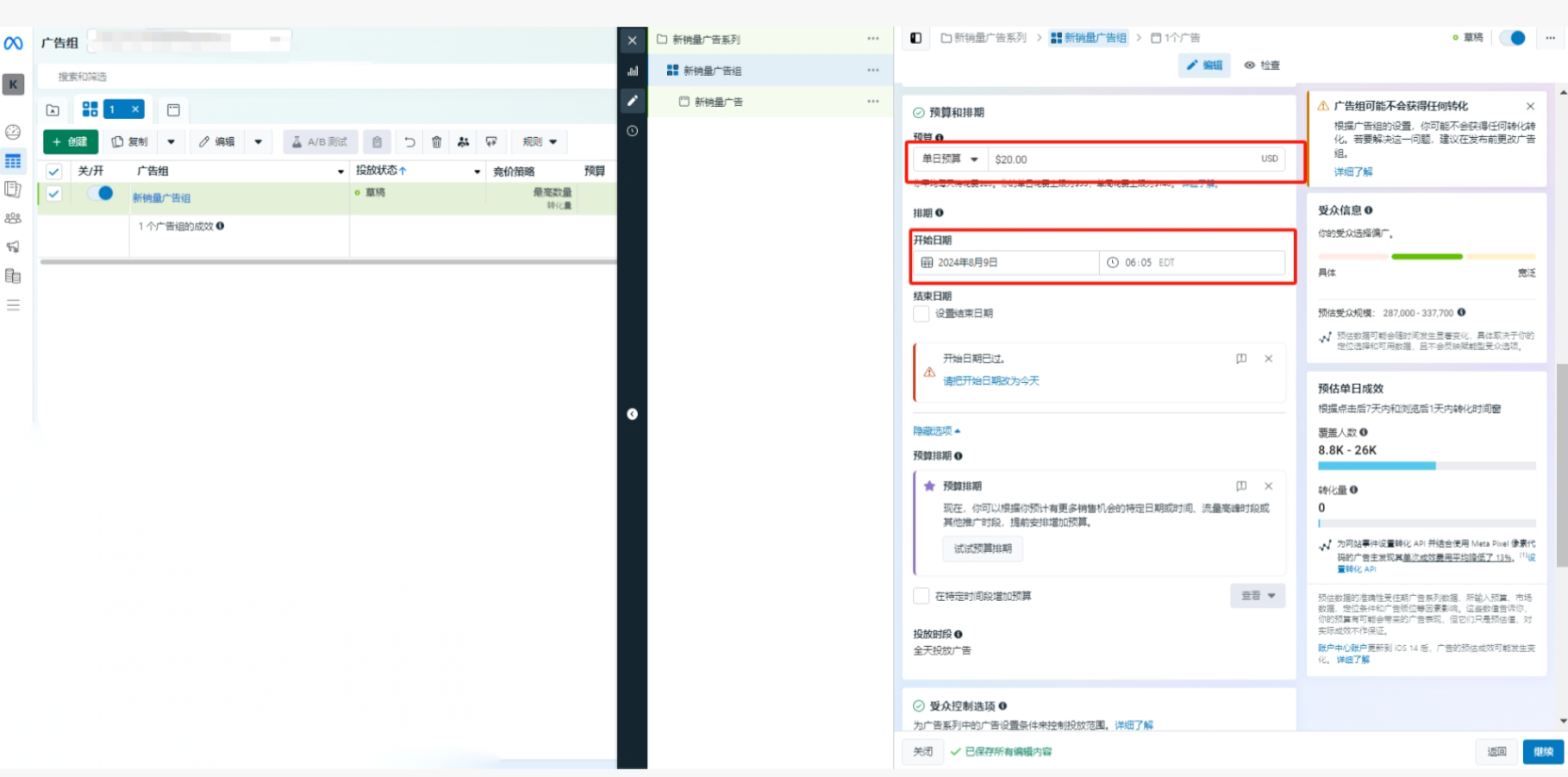Check the 在特定时间段增加预算 checkbox
Viewport: 1568px width, 777px height.
921,596
